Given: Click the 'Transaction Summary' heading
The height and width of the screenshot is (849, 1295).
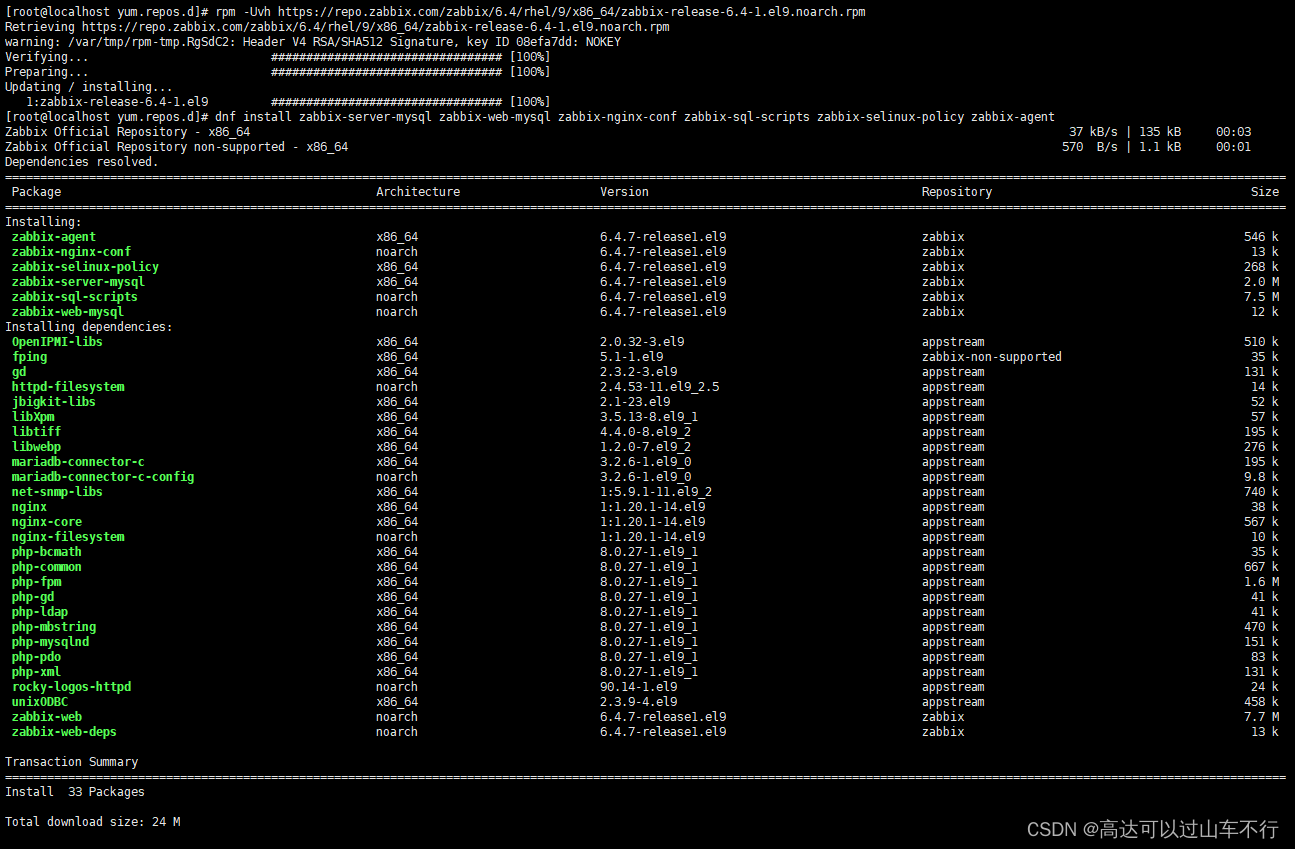Looking at the screenshot, I should pyautogui.click(x=71, y=762).
